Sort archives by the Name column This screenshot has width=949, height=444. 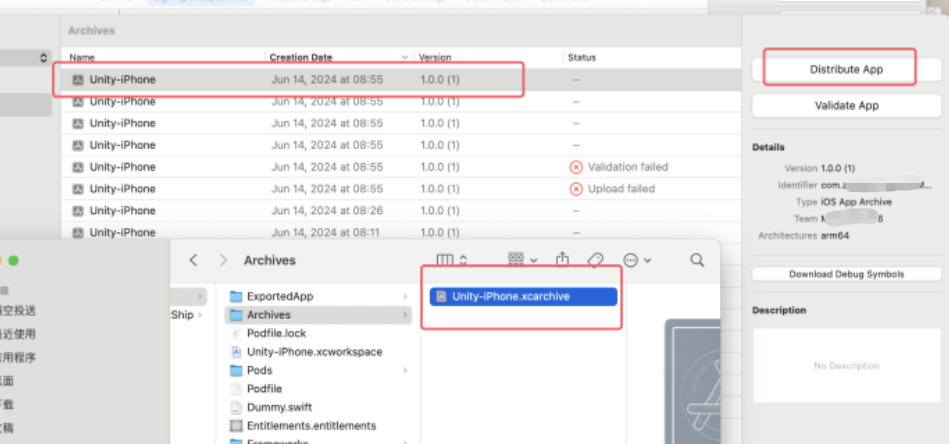coord(82,57)
